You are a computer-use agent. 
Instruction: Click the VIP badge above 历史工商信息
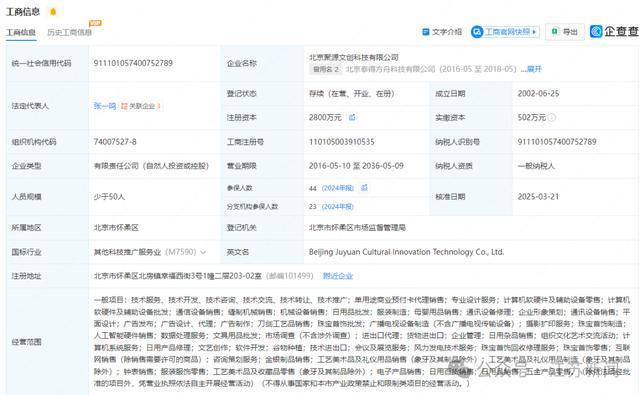(95, 23)
